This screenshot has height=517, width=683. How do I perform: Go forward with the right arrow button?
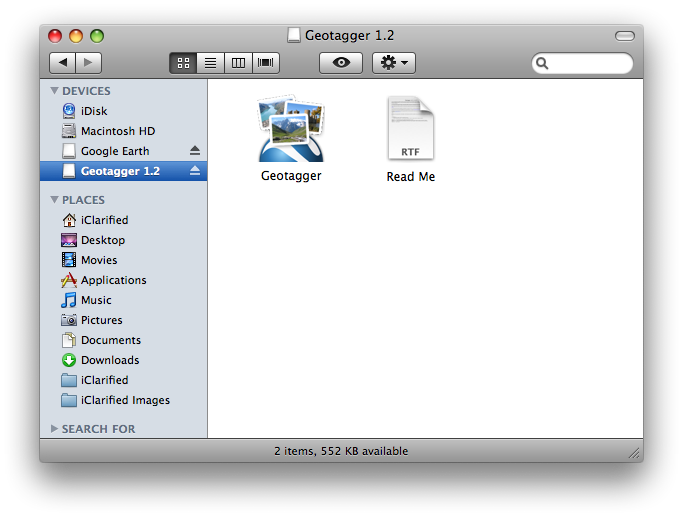point(88,63)
